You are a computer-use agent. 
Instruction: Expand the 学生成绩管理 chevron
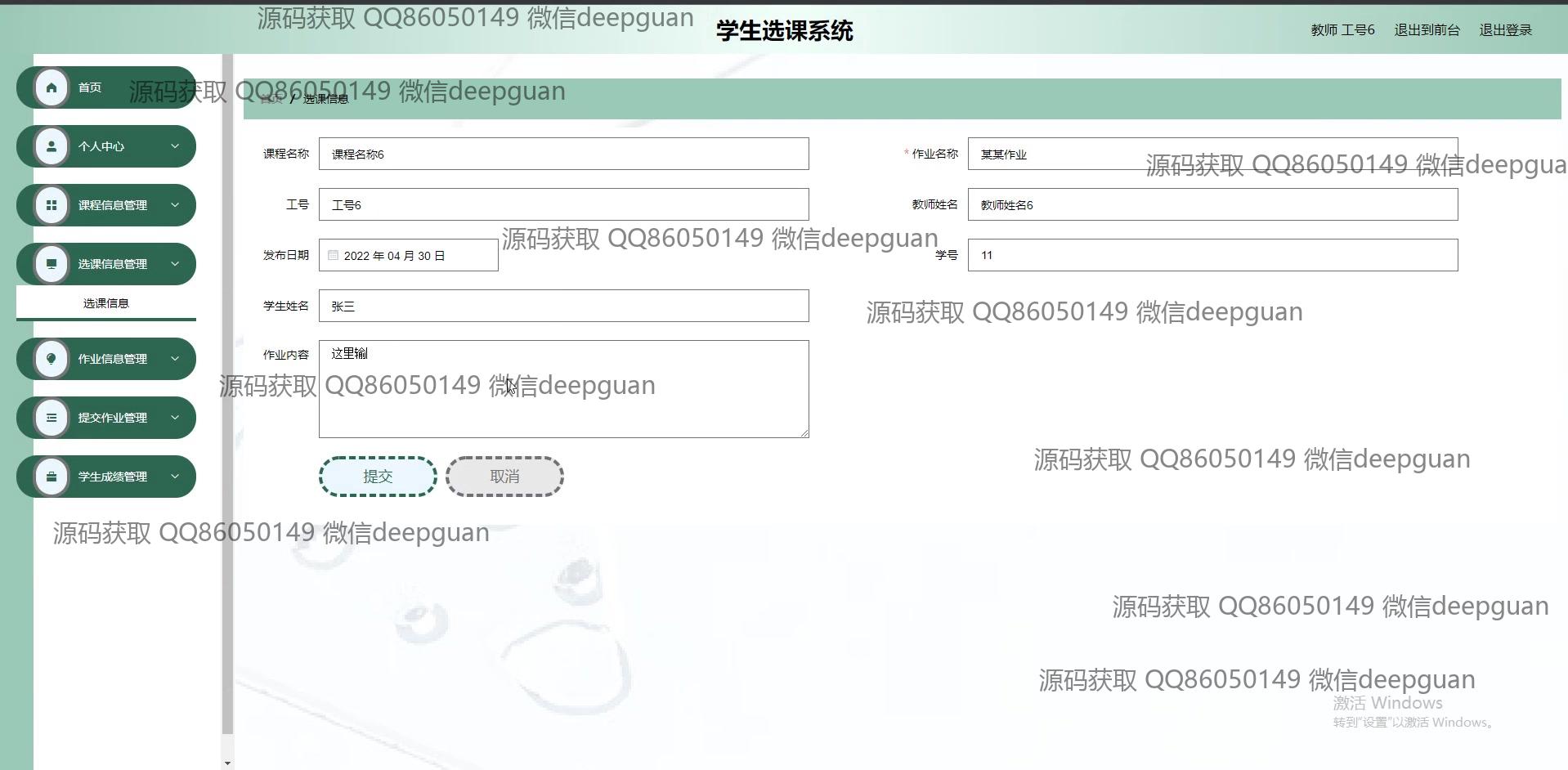coord(174,477)
